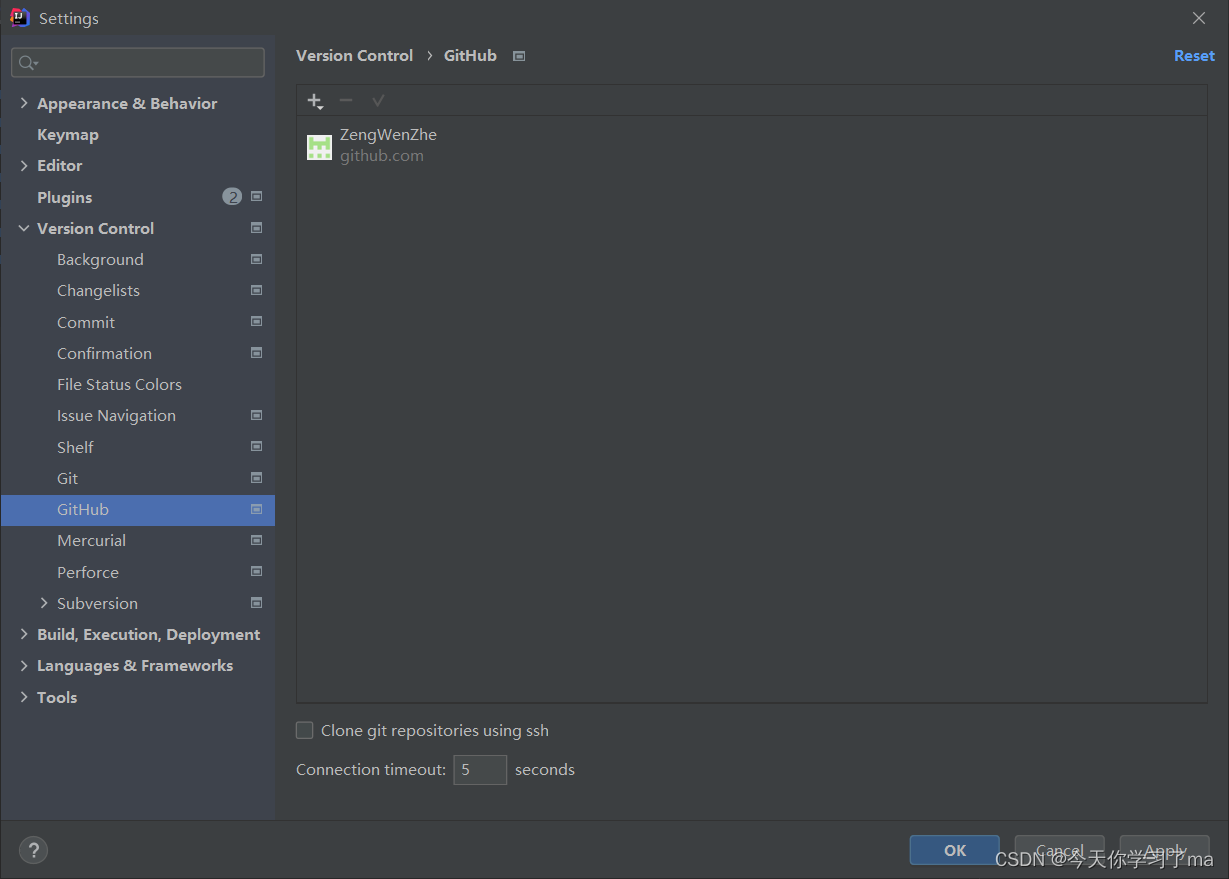
Task: Click project icon next to Git
Action: (x=257, y=478)
